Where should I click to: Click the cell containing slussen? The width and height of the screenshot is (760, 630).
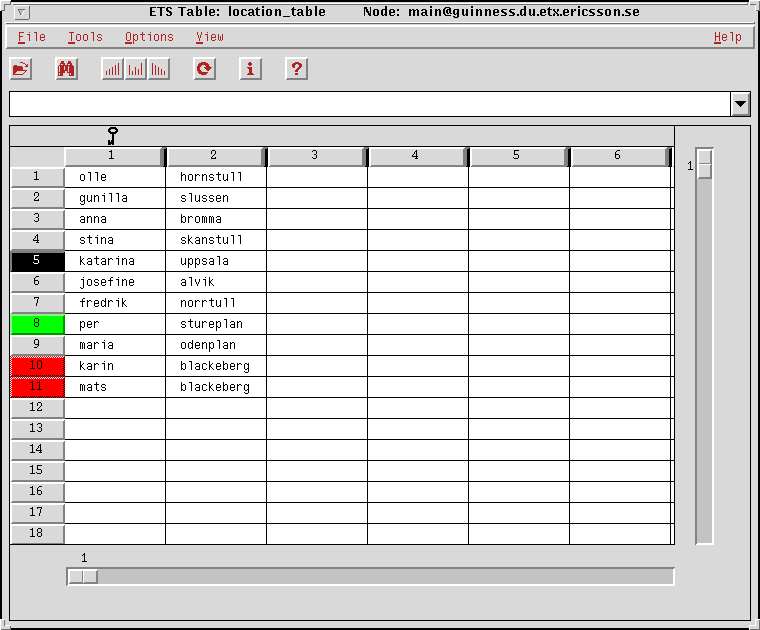(216, 198)
